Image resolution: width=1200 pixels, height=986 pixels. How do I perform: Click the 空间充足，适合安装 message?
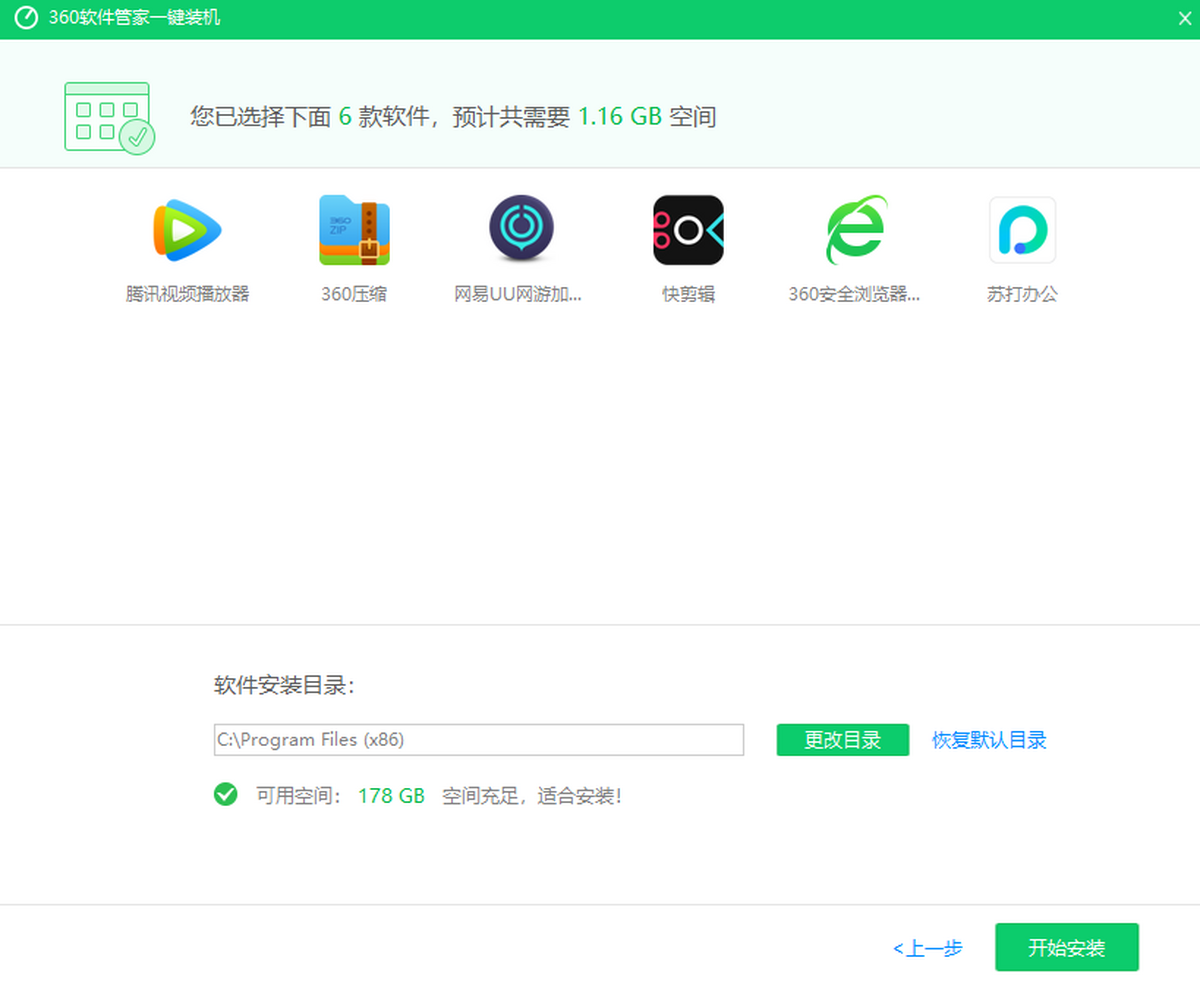click(532, 796)
